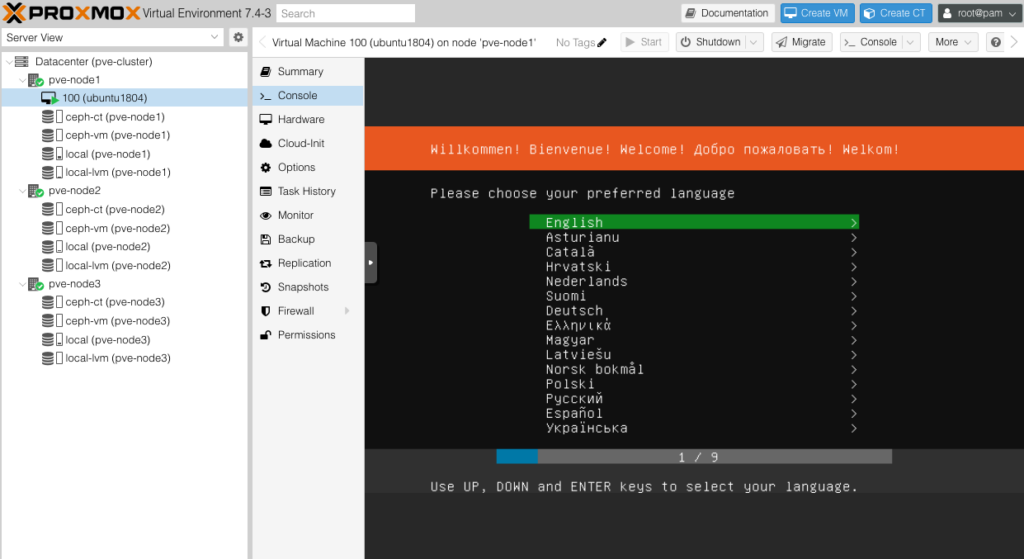Viewport: 1024px width, 559px height.
Task: Click the pve-node3 node icon
Action: 35,284
